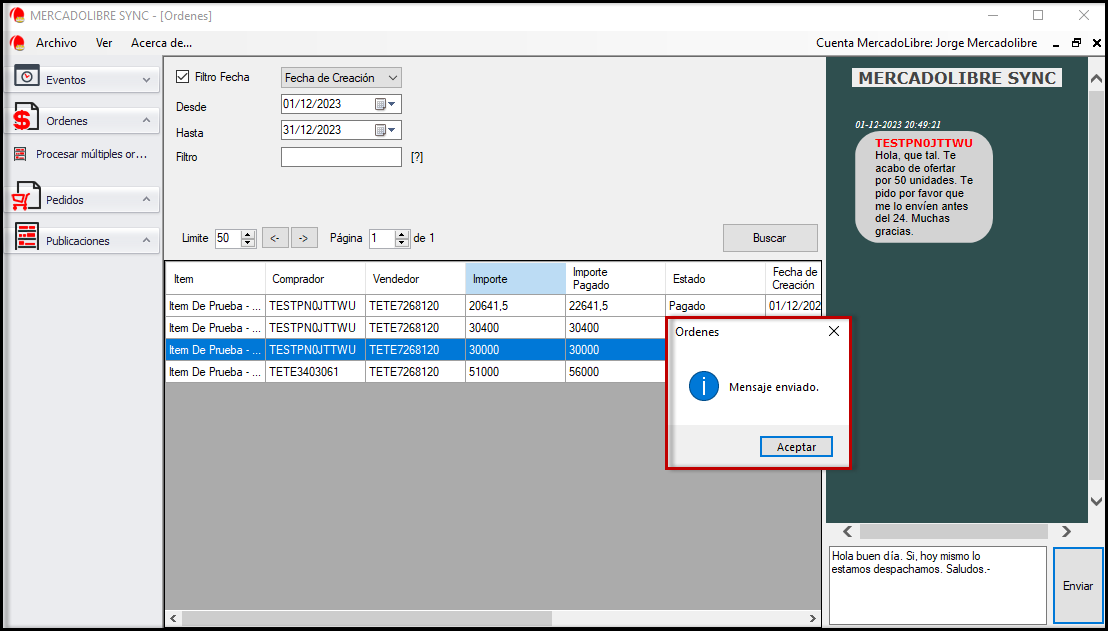Screen dimensions: 1108x631
Task: Sort by the Importe Pagado column header
Action: [615, 279]
